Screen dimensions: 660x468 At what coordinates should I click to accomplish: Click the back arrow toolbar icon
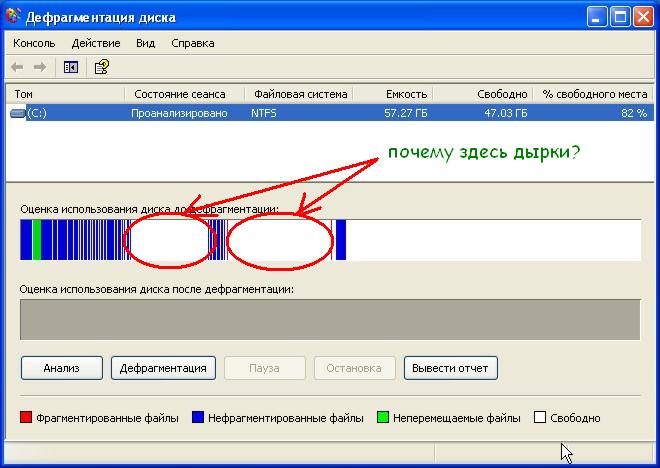pos(17,67)
